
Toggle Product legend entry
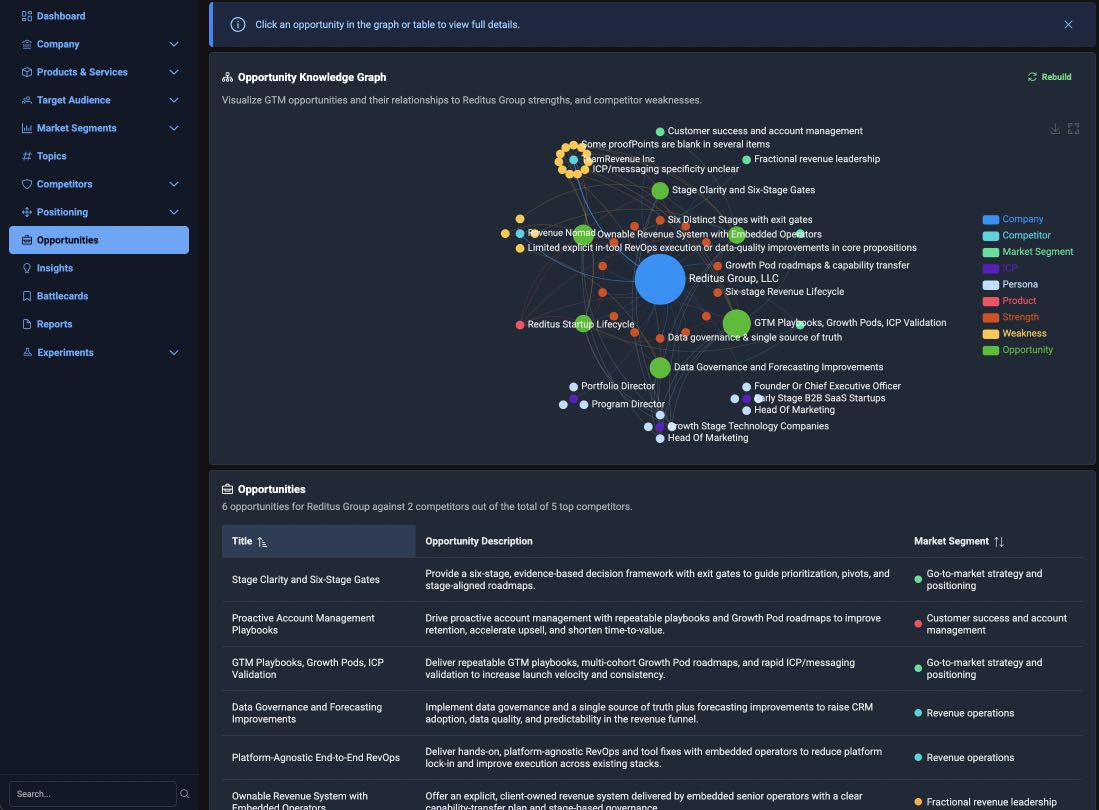tap(1009, 301)
